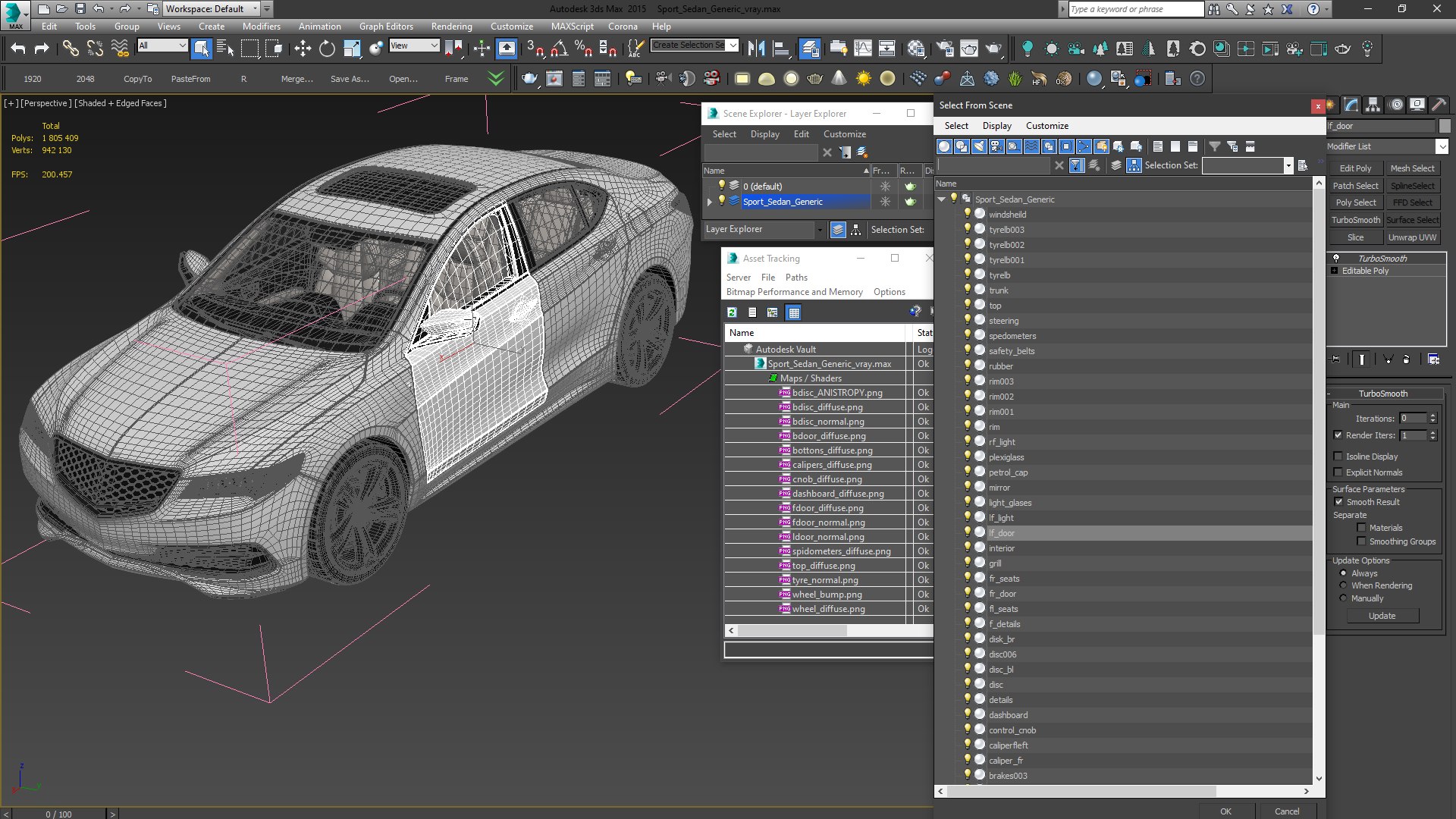
Task: Enable Separate by Smoothing Groups checkbox
Action: (1361, 541)
